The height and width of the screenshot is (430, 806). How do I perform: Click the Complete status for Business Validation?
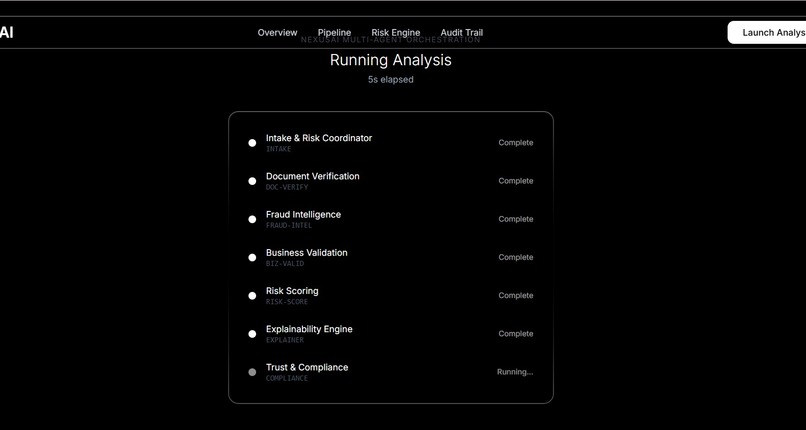tap(516, 257)
